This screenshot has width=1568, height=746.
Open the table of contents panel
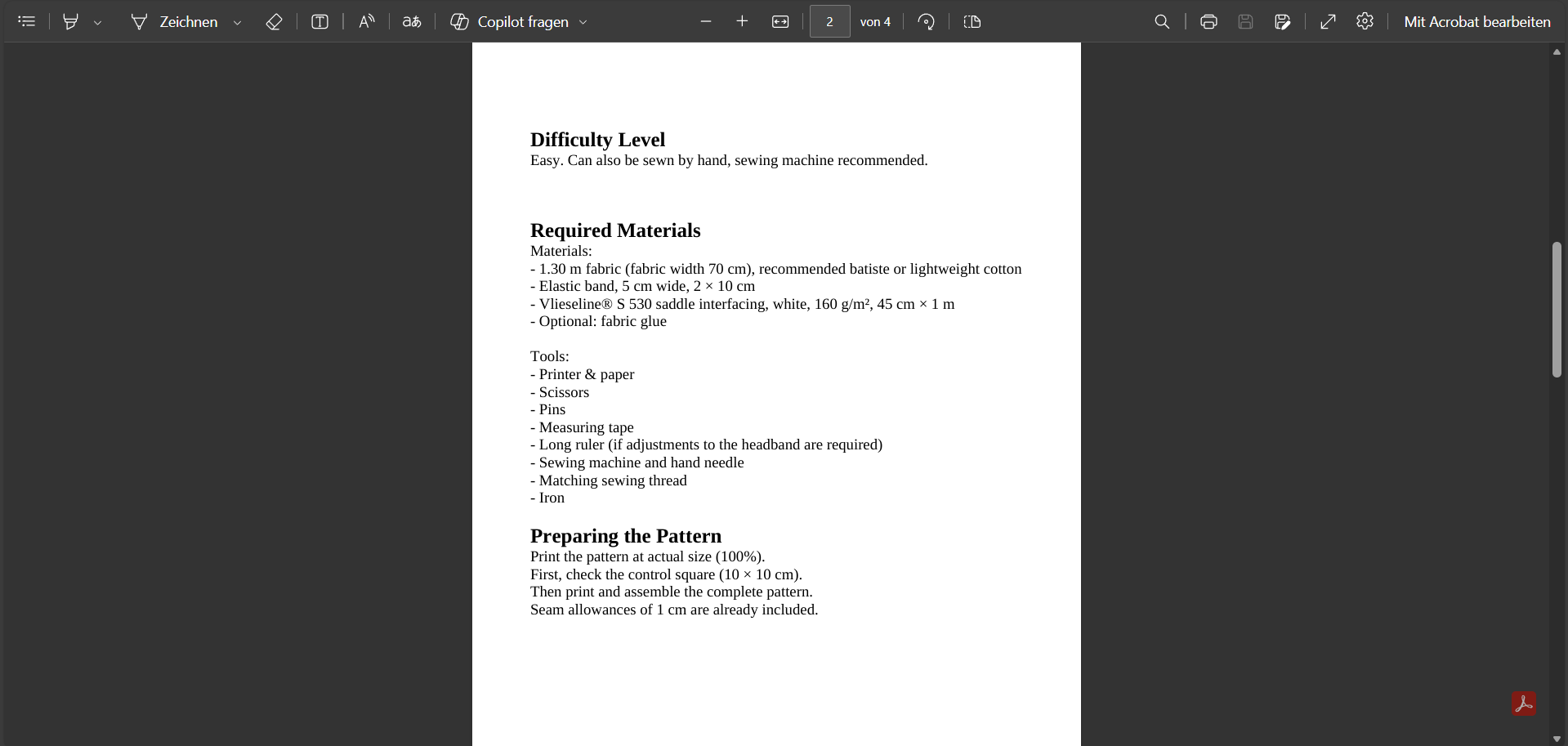(x=27, y=22)
